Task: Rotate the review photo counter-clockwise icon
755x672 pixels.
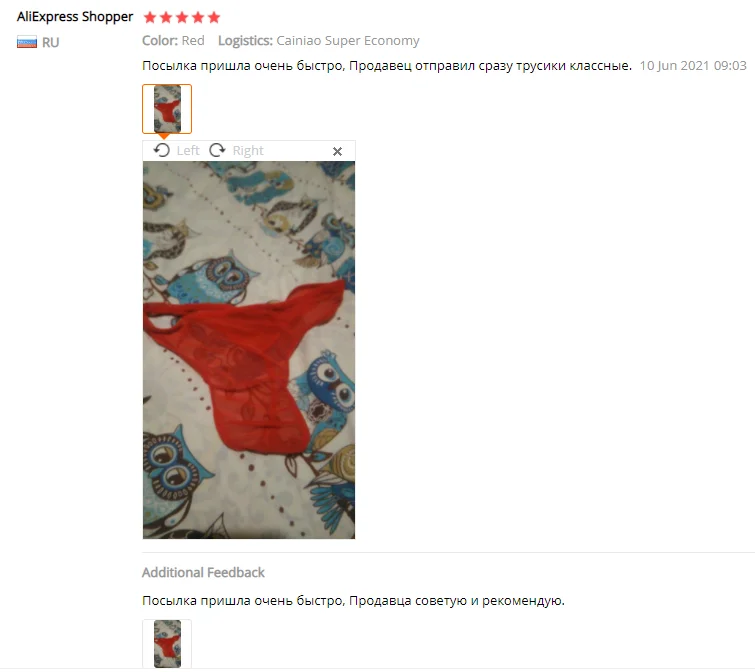Action: 162,150
